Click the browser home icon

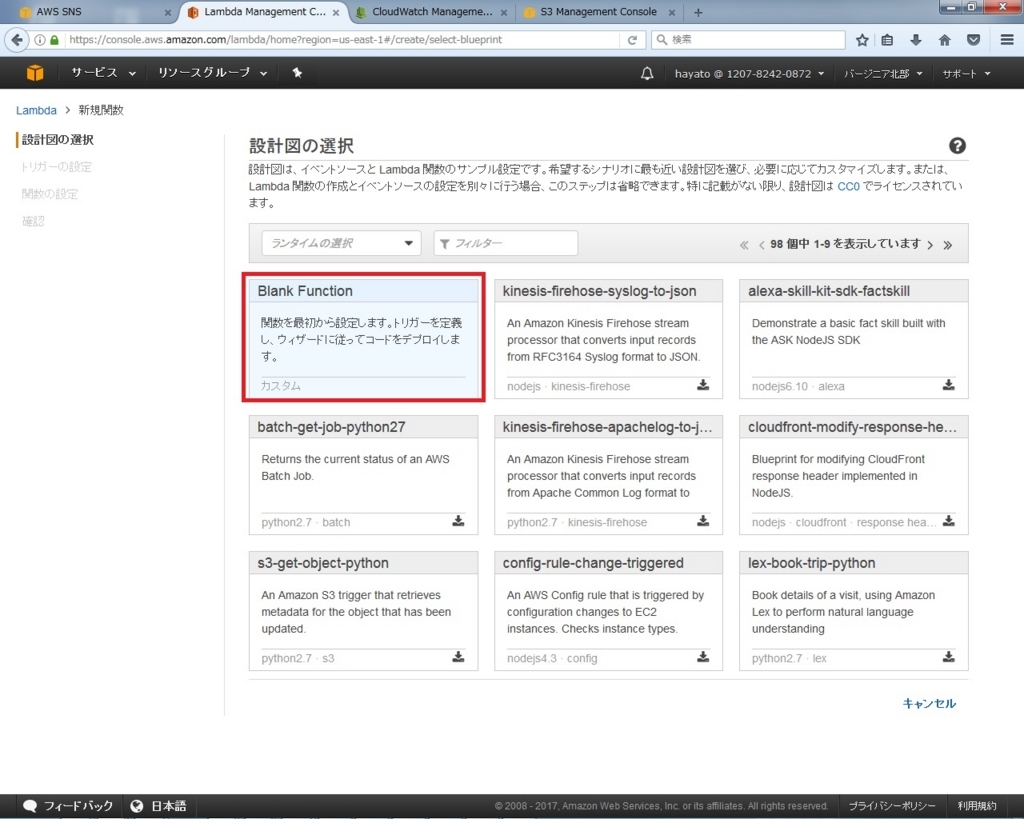(944, 40)
